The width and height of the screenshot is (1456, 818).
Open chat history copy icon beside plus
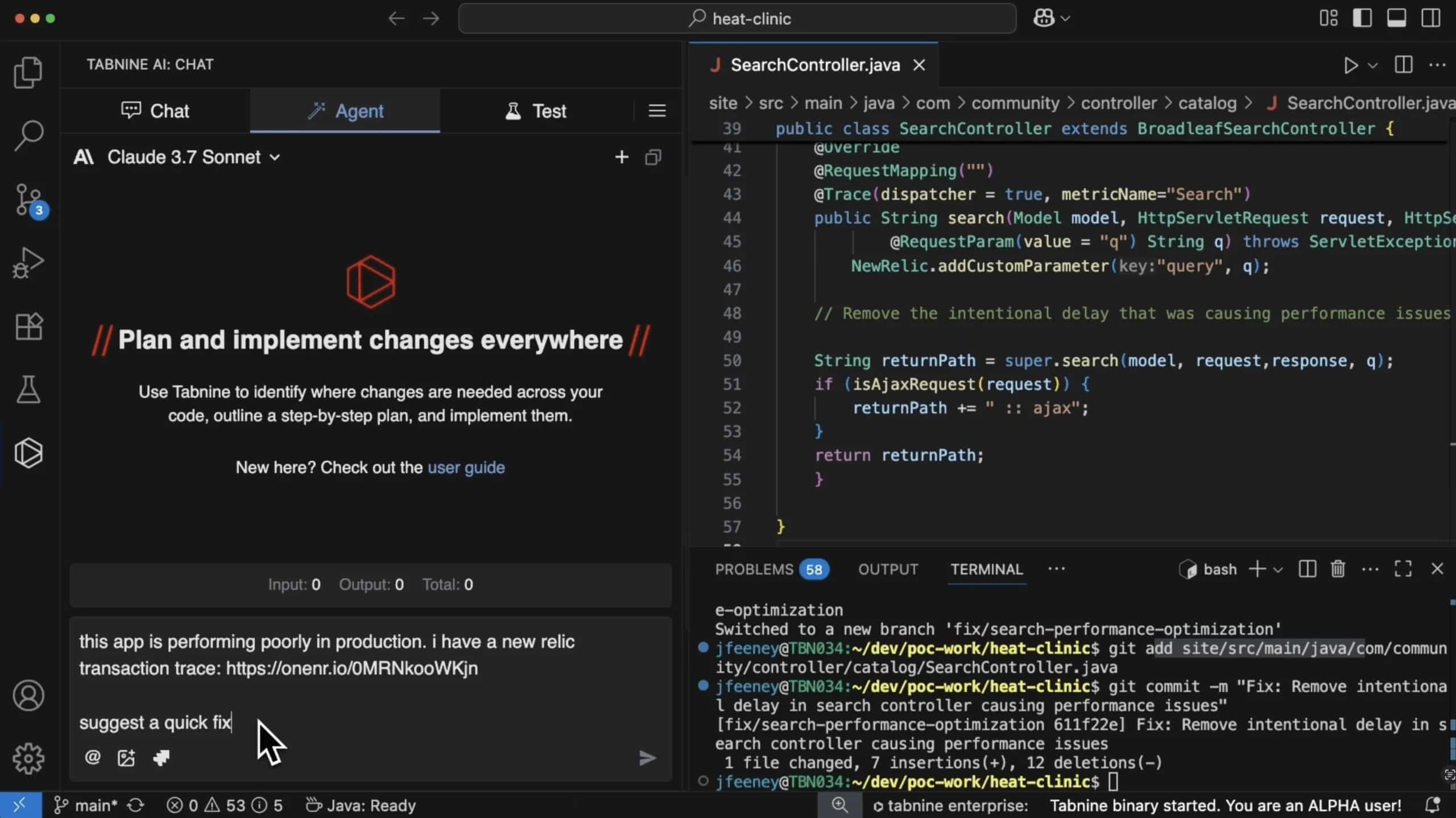click(x=653, y=157)
